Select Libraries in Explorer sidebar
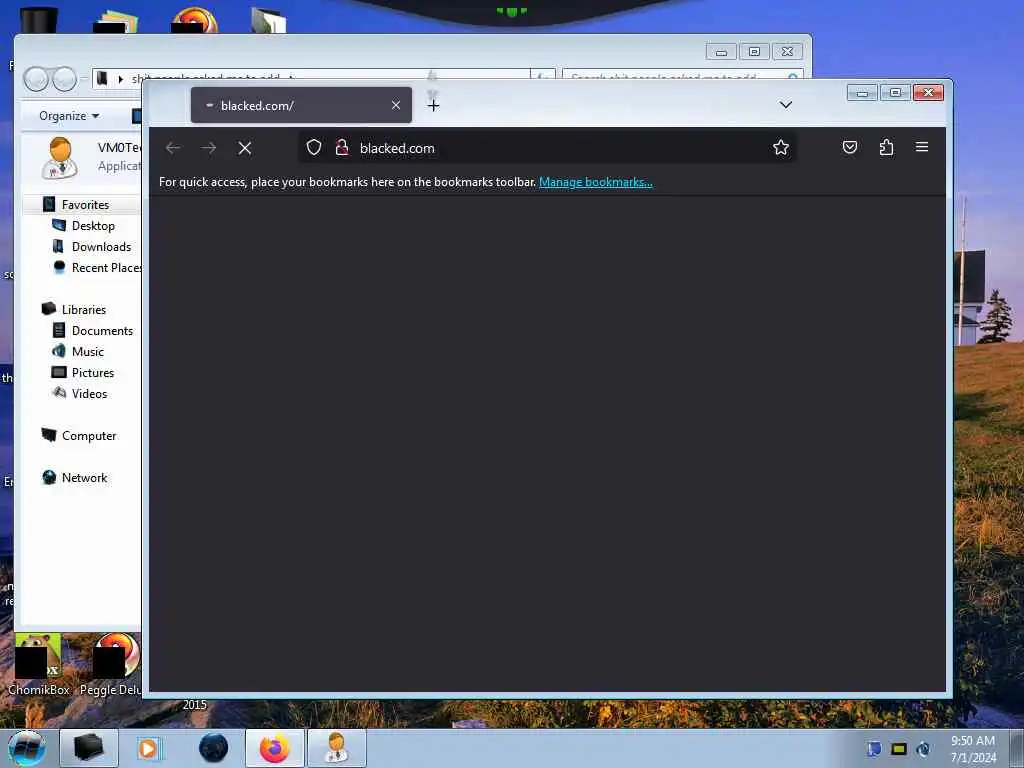Image resolution: width=1024 pixels, height=768 pixels. (x=83, y=310)
